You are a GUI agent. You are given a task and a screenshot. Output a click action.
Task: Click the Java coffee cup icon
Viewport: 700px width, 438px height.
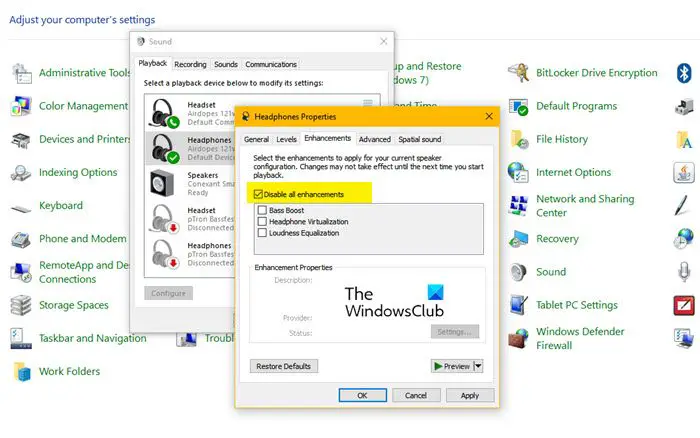pyautogui.click(x=684, y=172)
